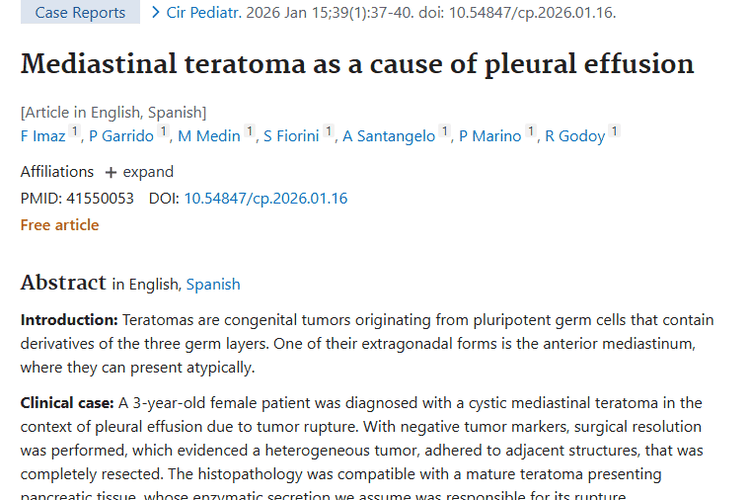Image resolution: width=750 pixels, height=500 pixels.
Task: Click the chevron before Cir Pediatr
Action: (156, 13)
